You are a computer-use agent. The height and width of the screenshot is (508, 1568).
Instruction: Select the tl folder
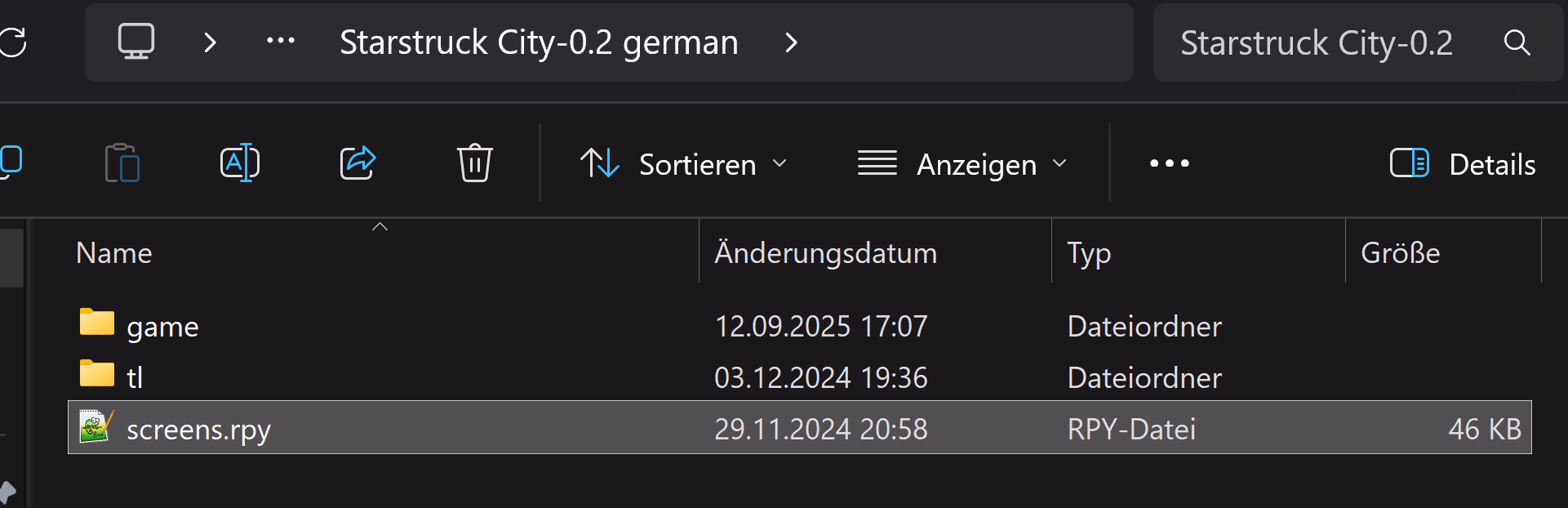(x=135, y=377)
